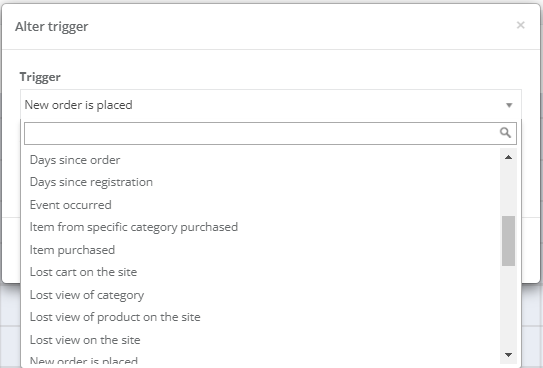Choose 'Lost view of product on the site'
Image resolution: width=543 pixels, height=368 pixels.
click(x=262, y=317)
